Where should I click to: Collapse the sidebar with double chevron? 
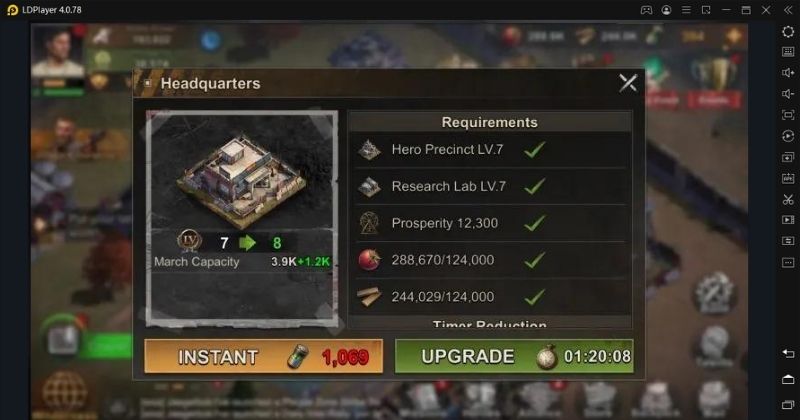pos(788,10)
